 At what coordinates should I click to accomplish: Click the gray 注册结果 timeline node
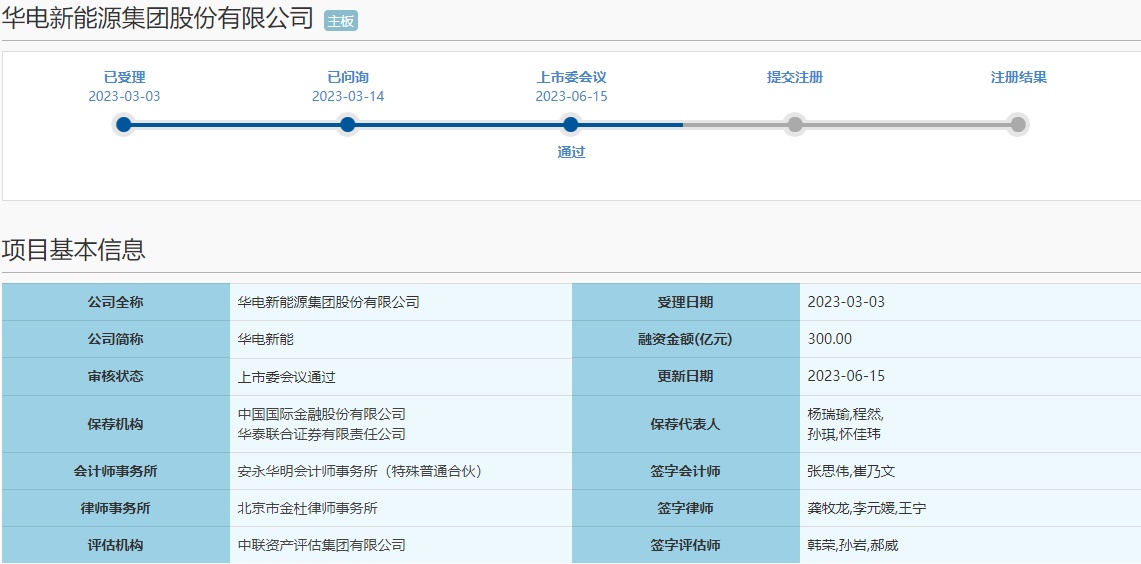1018,125
